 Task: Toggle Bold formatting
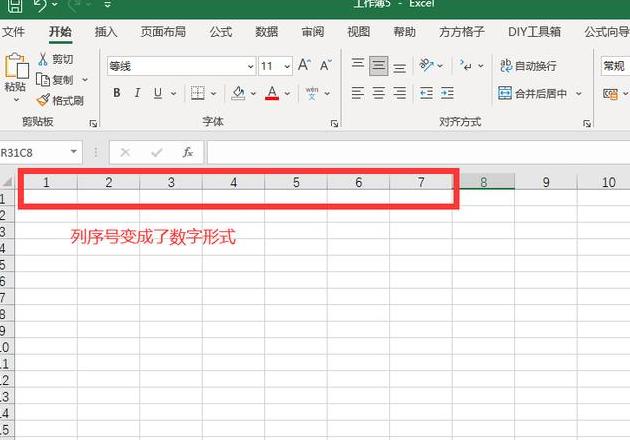117,93
